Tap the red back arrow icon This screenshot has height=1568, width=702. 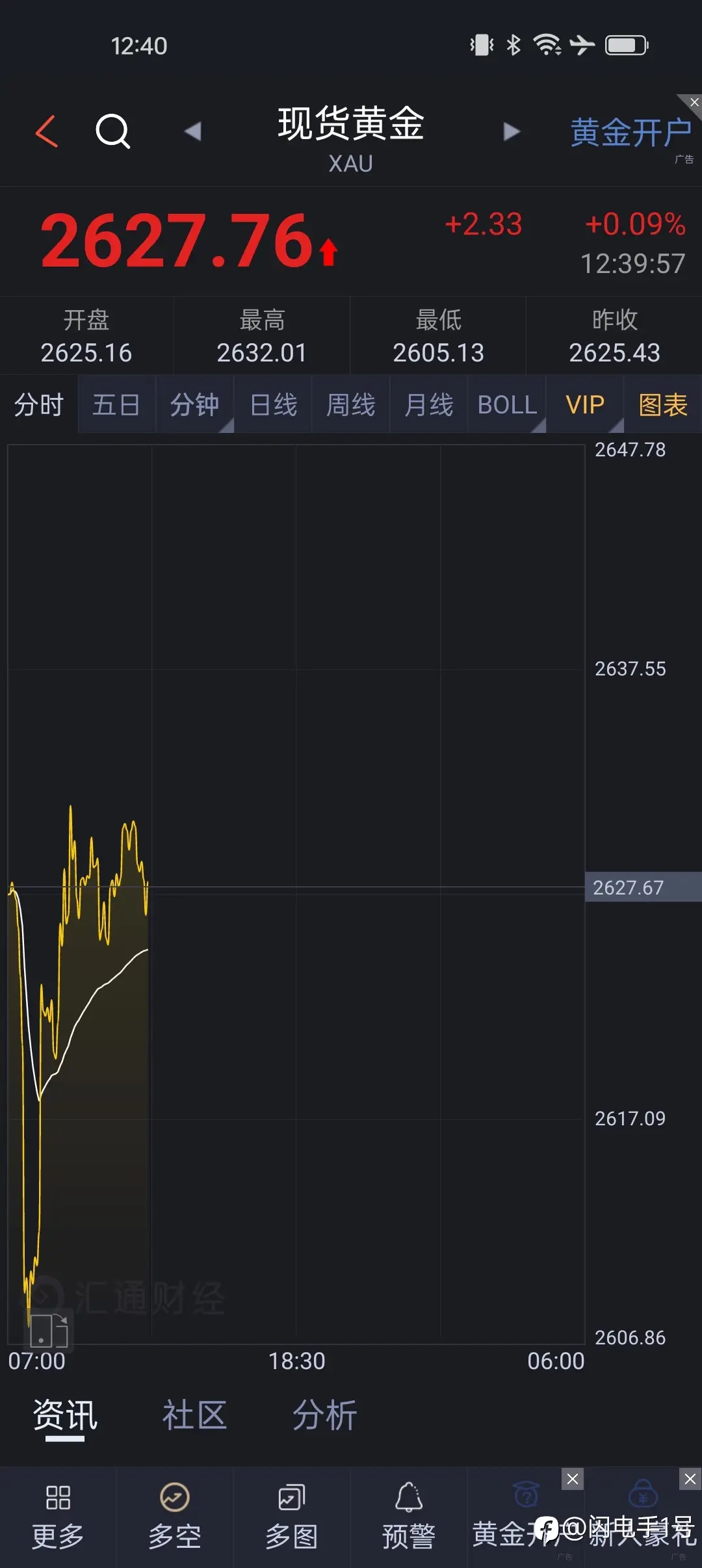(47, 131)
